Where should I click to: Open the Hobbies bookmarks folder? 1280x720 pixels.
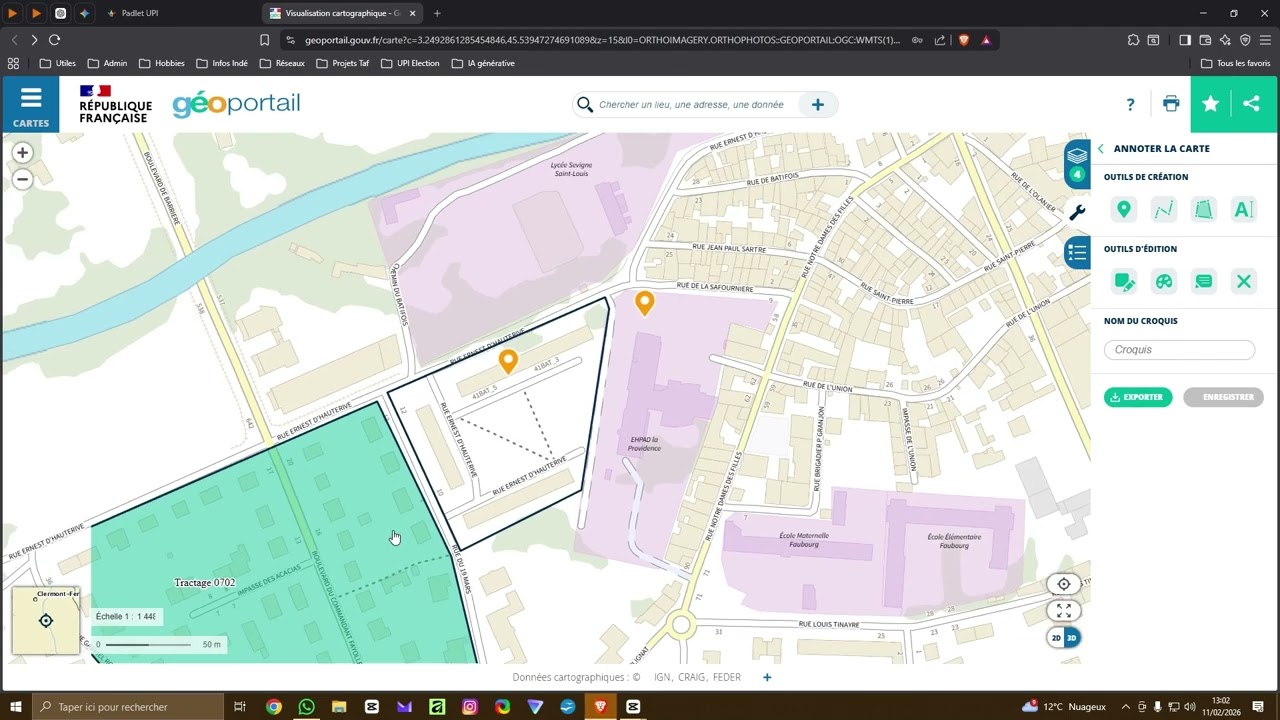162,63
